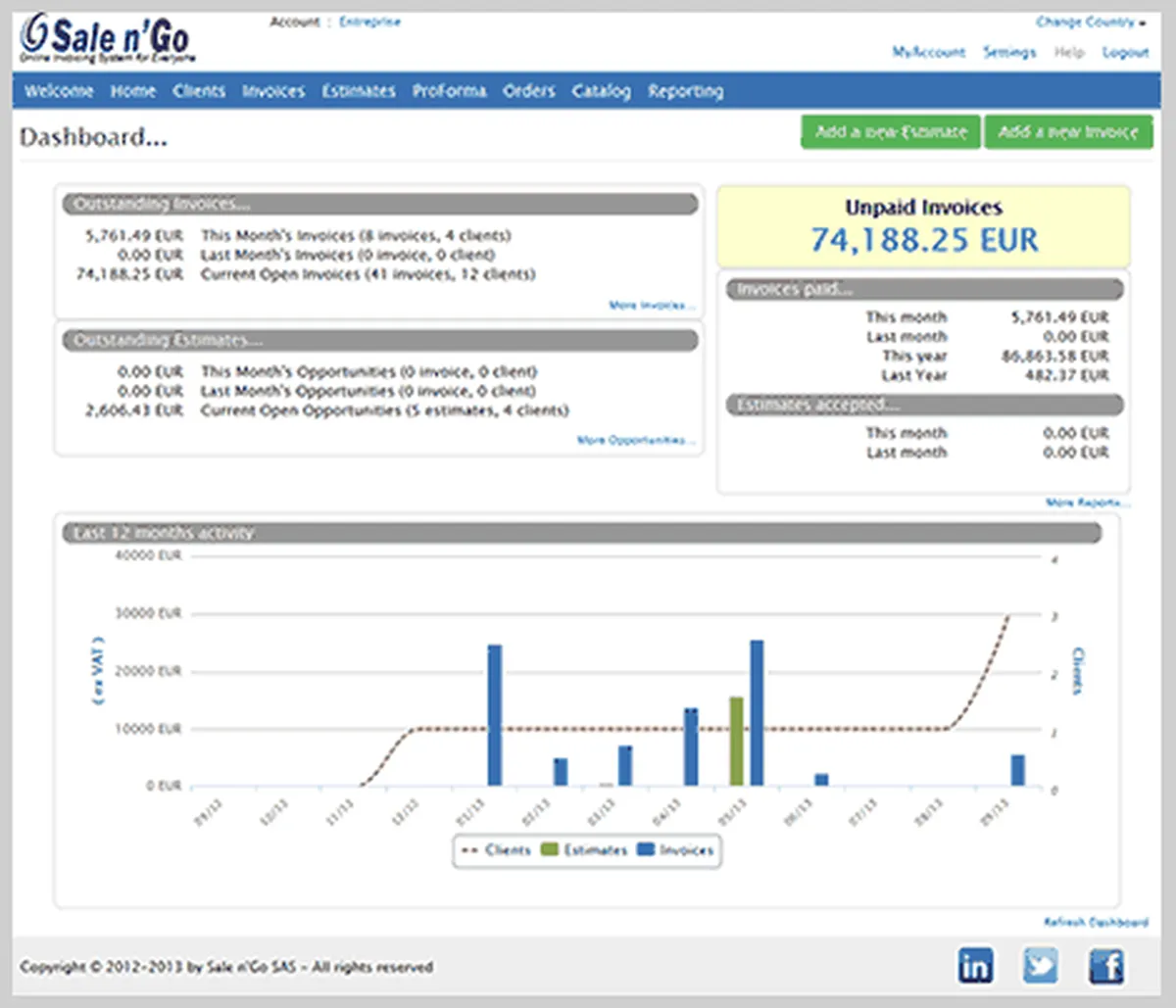1176x1008 pixels.
Task: Click Add a new Estimate button
Action: point(891,132)
